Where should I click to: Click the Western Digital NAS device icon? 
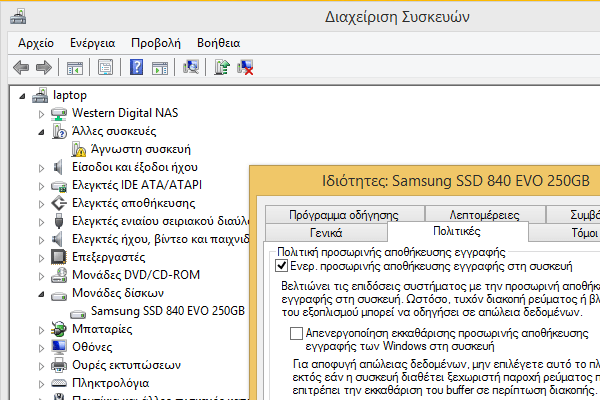(59, 114)
